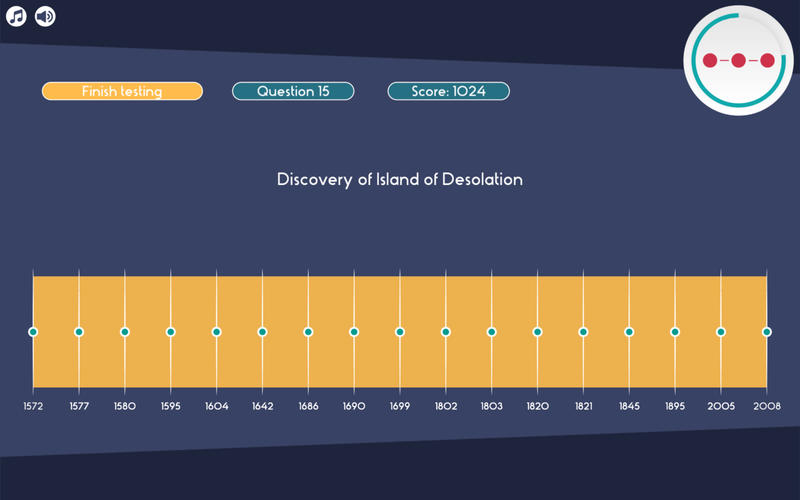
Task: Select the 1802 timeline marker dot
Action: tap(446, 332)
